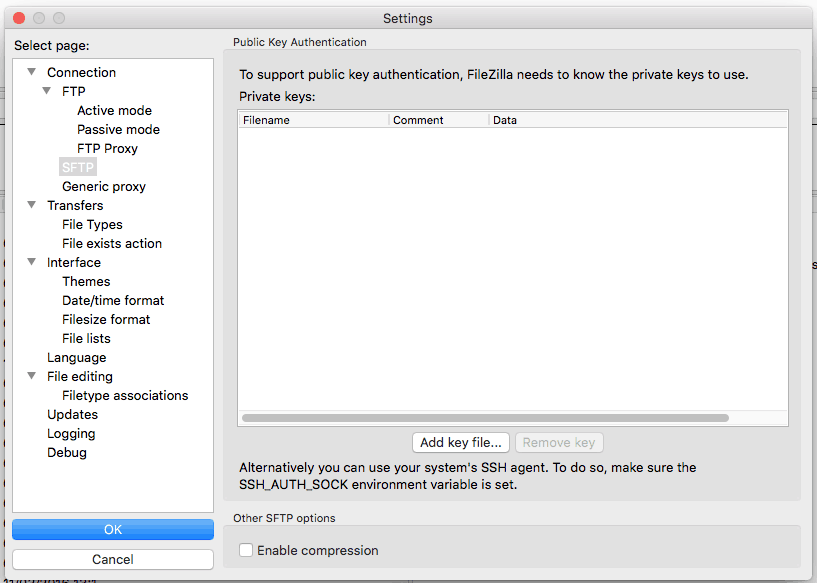Click the Remove key button
Viewport: 817px width, 583px height.
coord(559,442)
